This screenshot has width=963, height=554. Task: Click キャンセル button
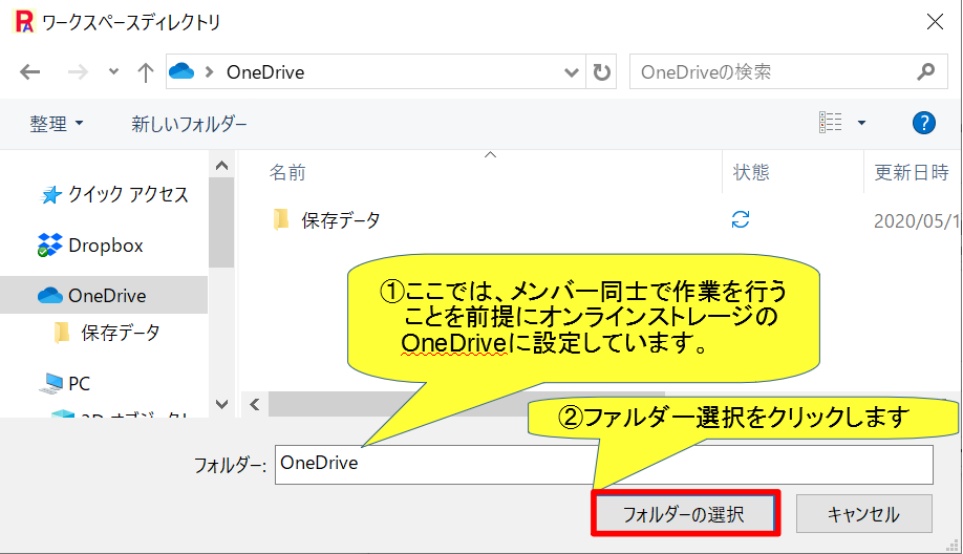[x=864, y=513]
